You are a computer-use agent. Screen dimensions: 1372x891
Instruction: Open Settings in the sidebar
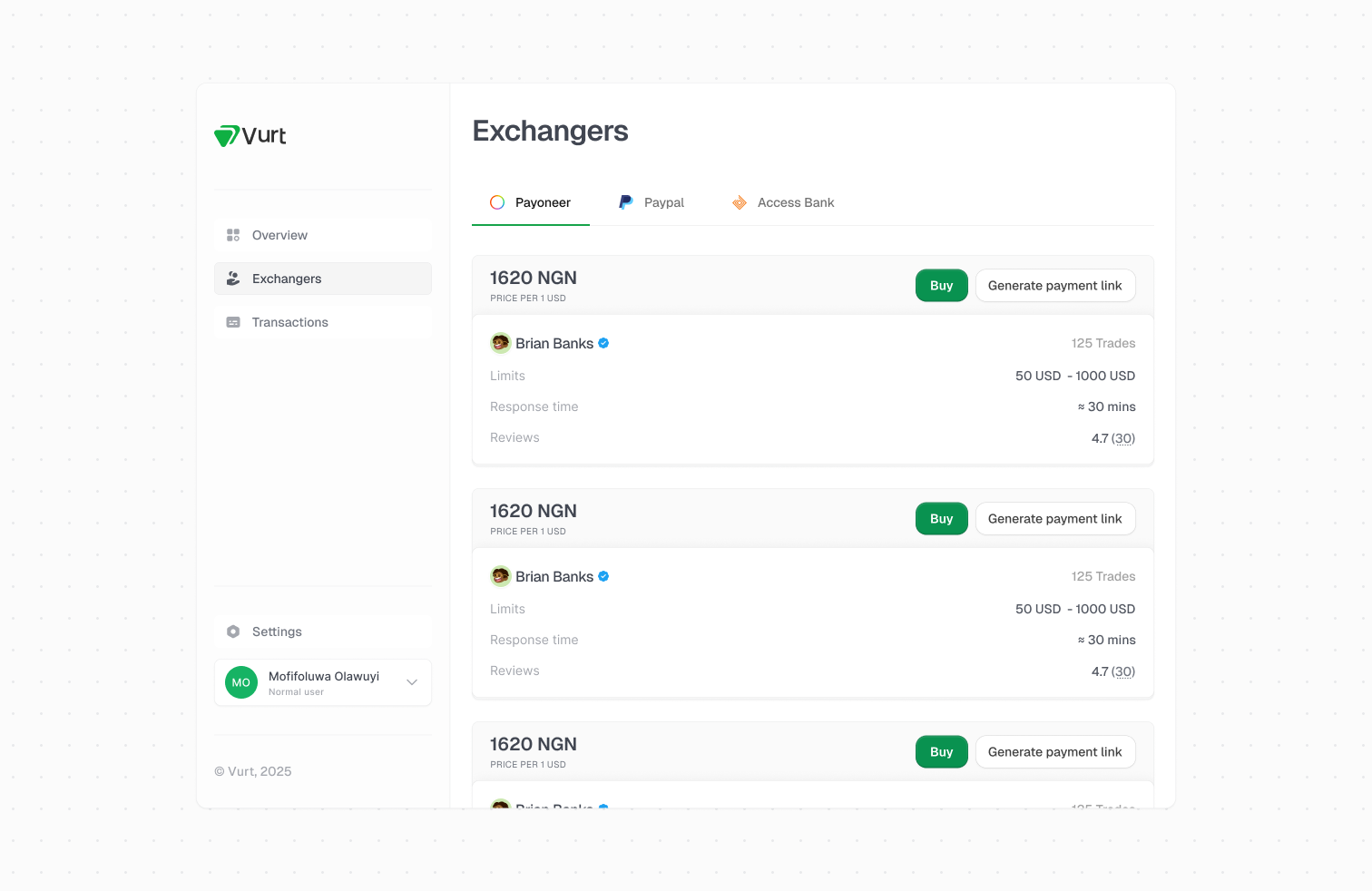323,632
